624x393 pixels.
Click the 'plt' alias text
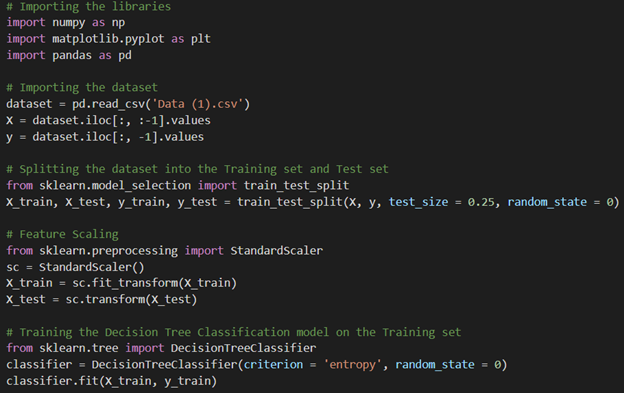tap(201, 39)
